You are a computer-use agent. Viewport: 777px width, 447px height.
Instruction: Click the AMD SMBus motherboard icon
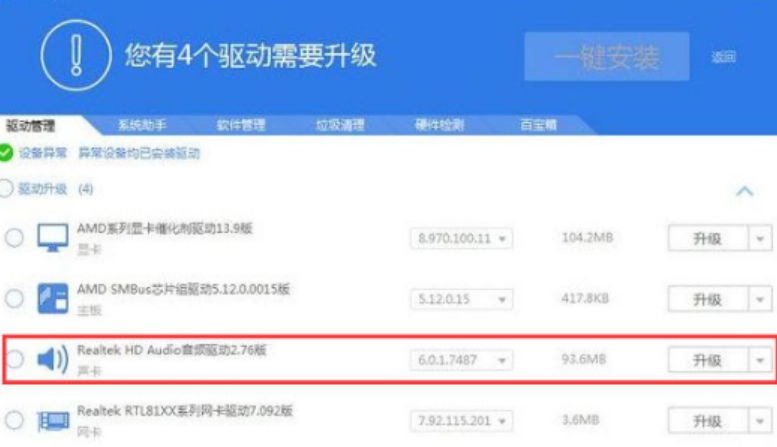click(51, 298)
